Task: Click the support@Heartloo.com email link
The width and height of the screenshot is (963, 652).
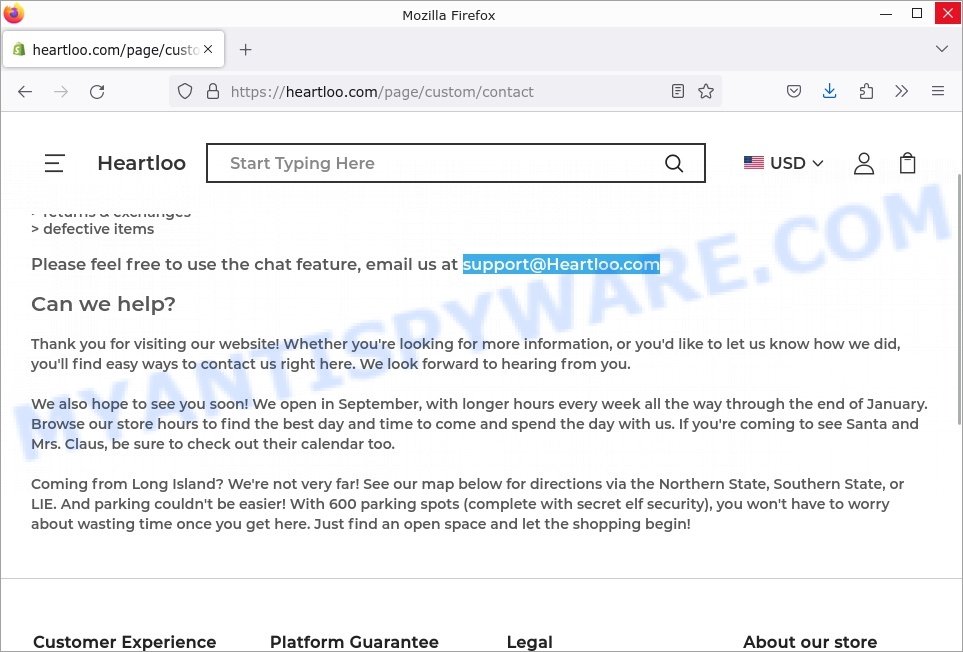Action: point(561,265)
